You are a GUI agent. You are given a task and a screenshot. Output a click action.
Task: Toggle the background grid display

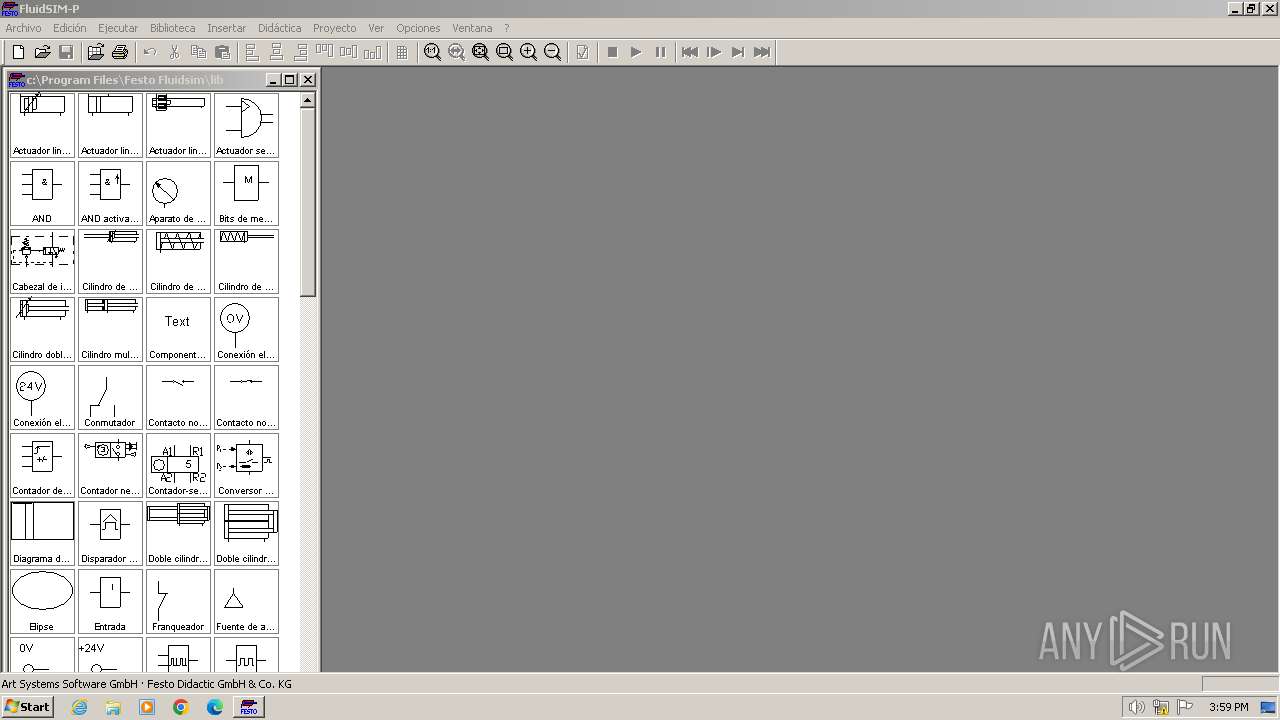pyautogui.click(x=402, y=52)
